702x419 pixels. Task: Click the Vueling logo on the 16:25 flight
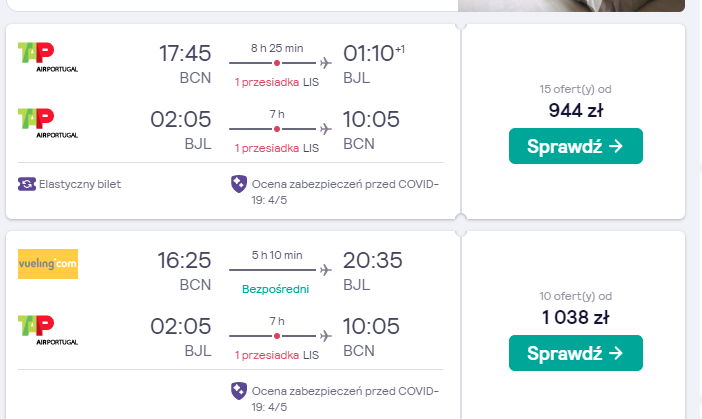click(x=48, y=264)
